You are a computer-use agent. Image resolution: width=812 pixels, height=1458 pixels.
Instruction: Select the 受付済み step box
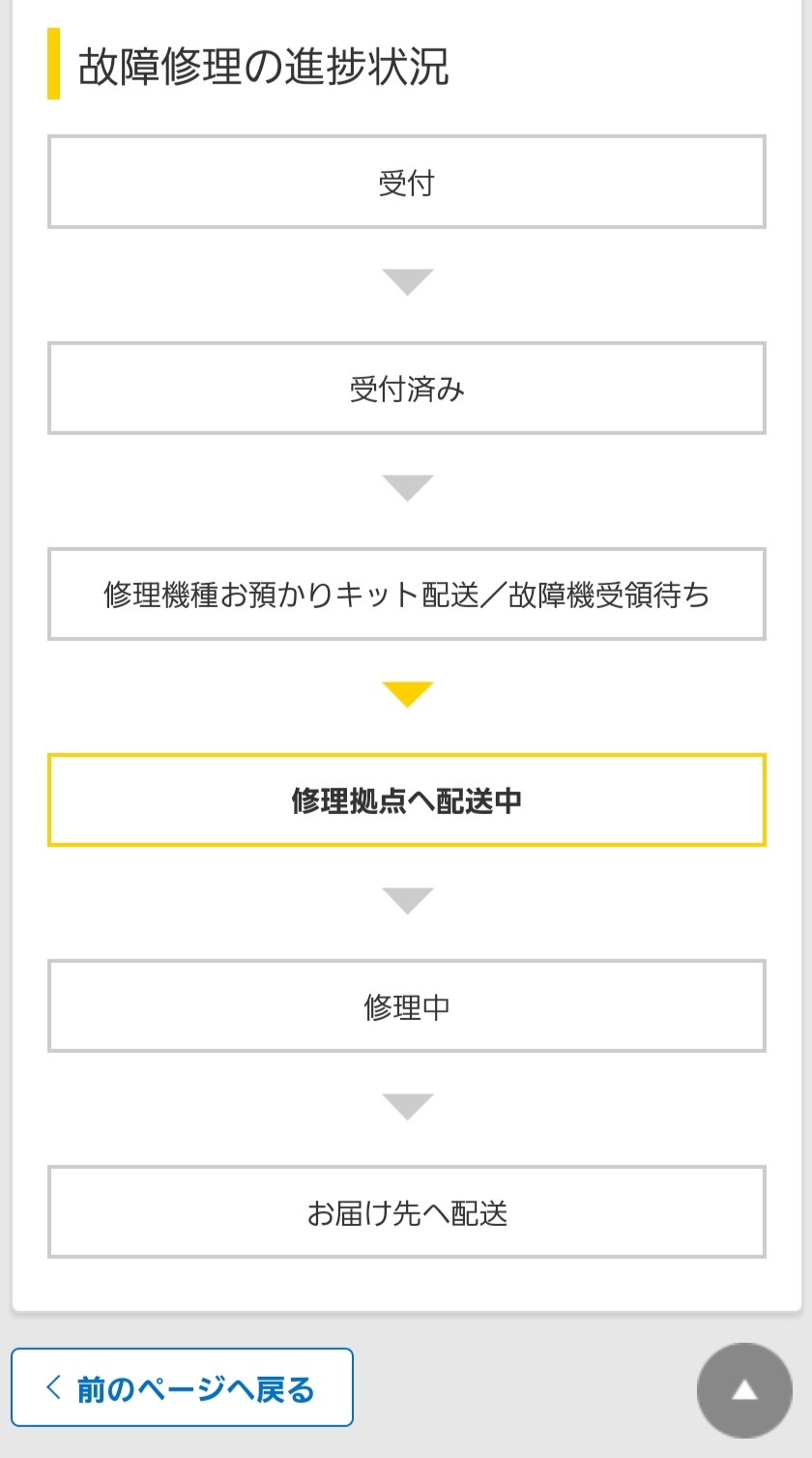(407, 389)
